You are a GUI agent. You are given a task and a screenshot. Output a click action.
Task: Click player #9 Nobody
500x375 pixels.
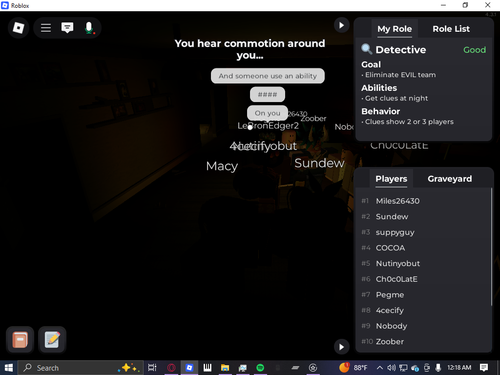[x=423, y=326]
